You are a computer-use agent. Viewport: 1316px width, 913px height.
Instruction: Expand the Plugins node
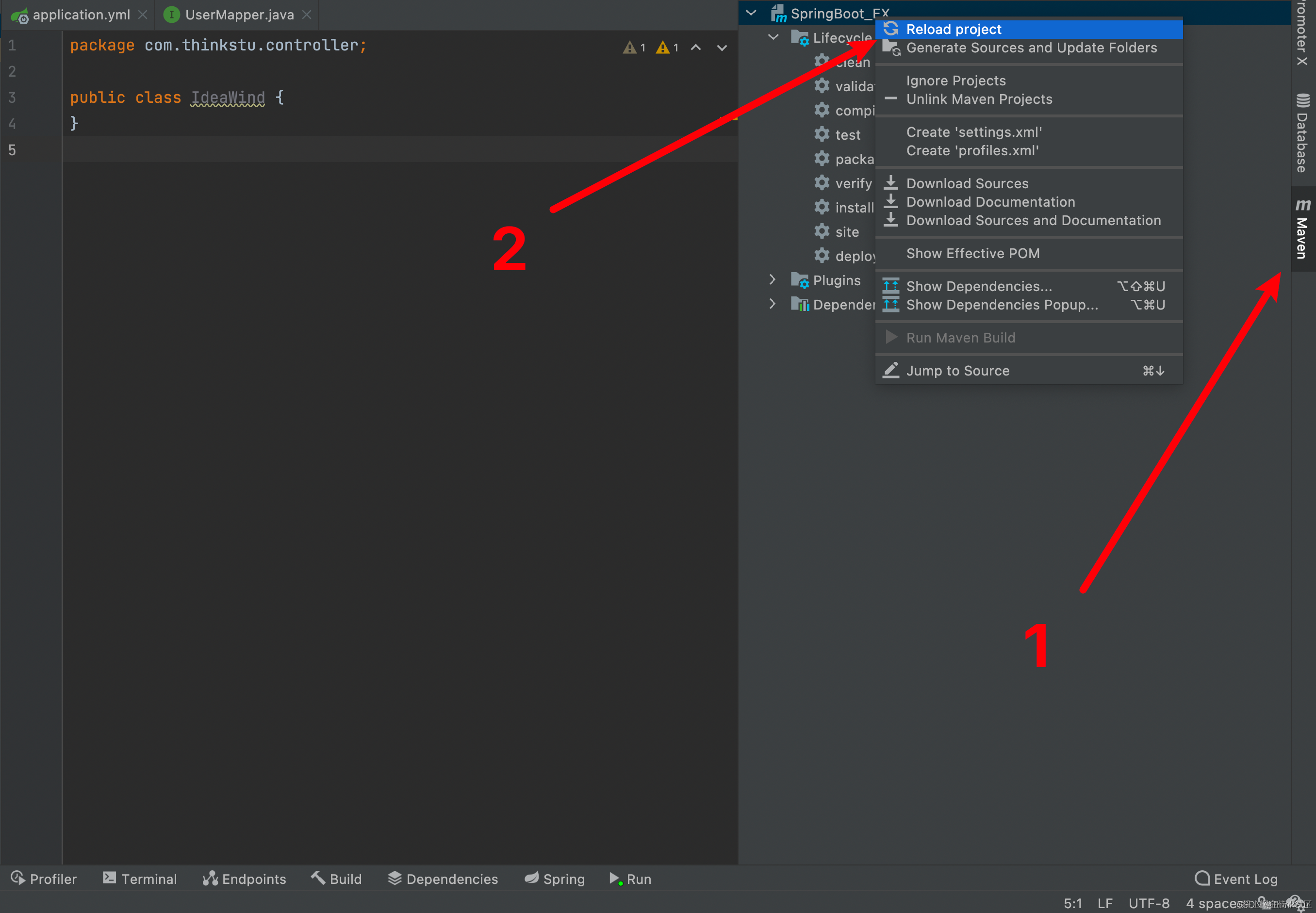pyautogui.click(x=773, y=280)
